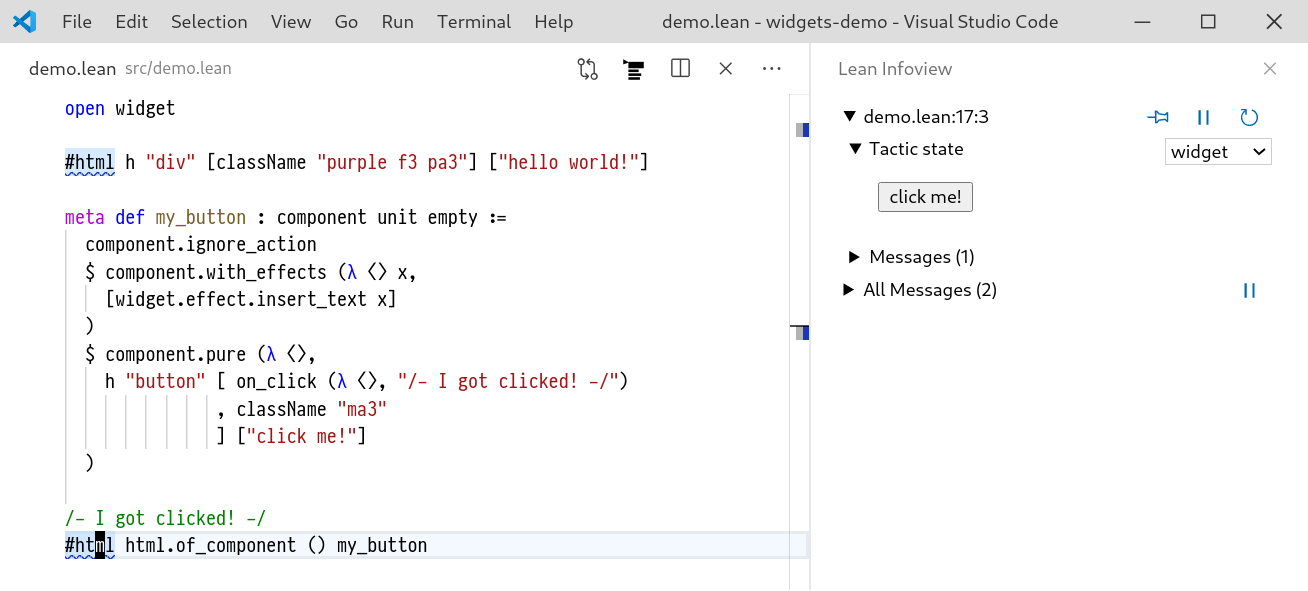Open the widget view dropdown

point(1217,152)
